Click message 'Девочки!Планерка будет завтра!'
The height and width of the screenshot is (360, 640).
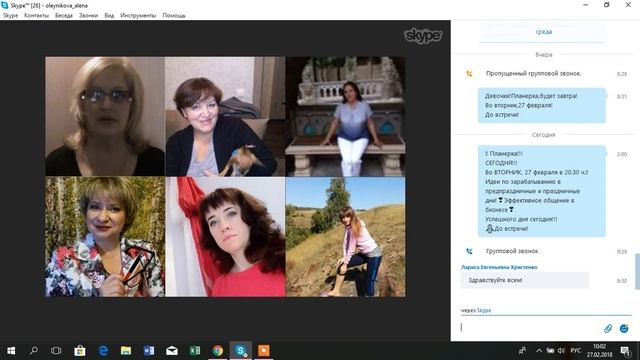point(542,105)
